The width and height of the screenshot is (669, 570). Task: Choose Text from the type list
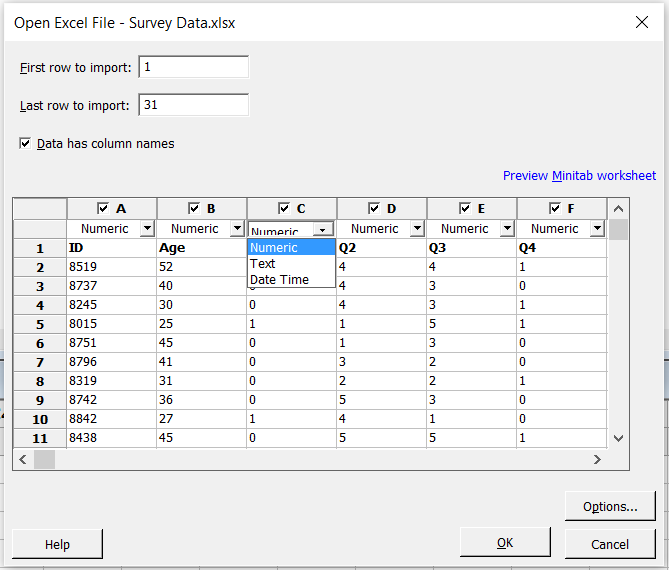click(x=263, y=264)
